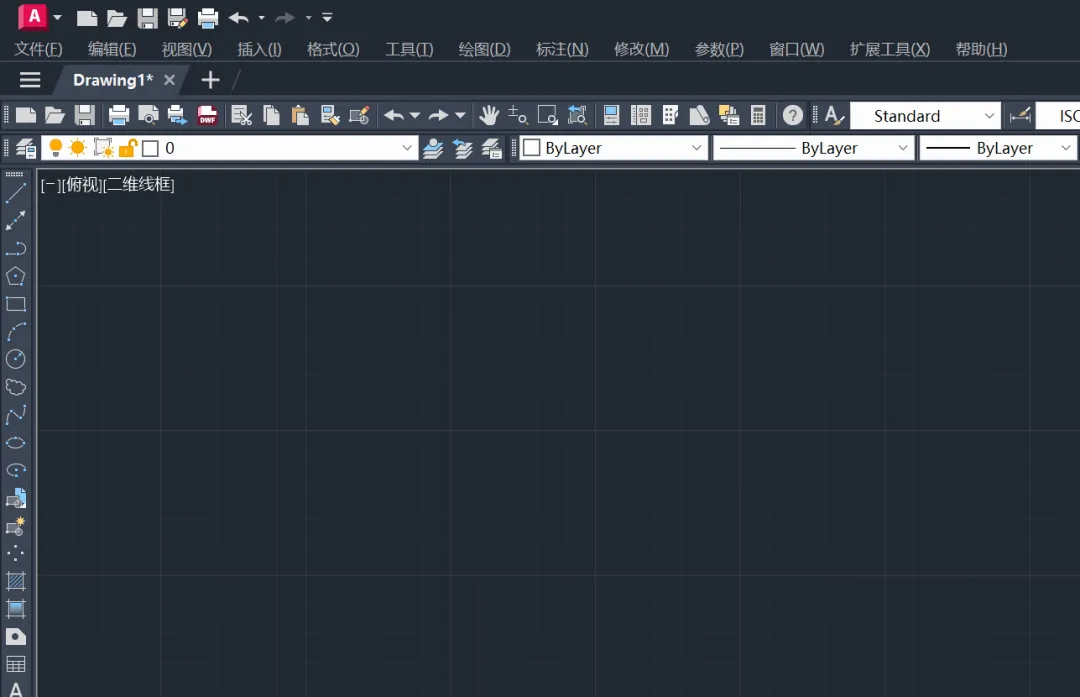Expand the undo history arrow in toolbar

(415, 115)
